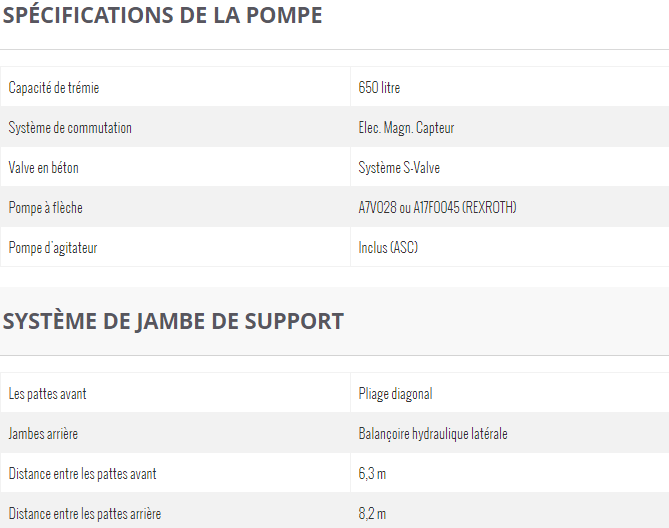The image size is (669, 528).
Task: Select the 'Capacité de trémie' label cell
Action: 54,88
